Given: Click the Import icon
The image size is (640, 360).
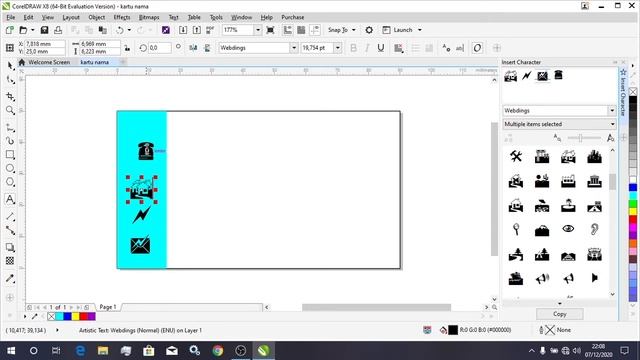Looking at the screenshot, I should pyautogui.click(x=183, y=30).
